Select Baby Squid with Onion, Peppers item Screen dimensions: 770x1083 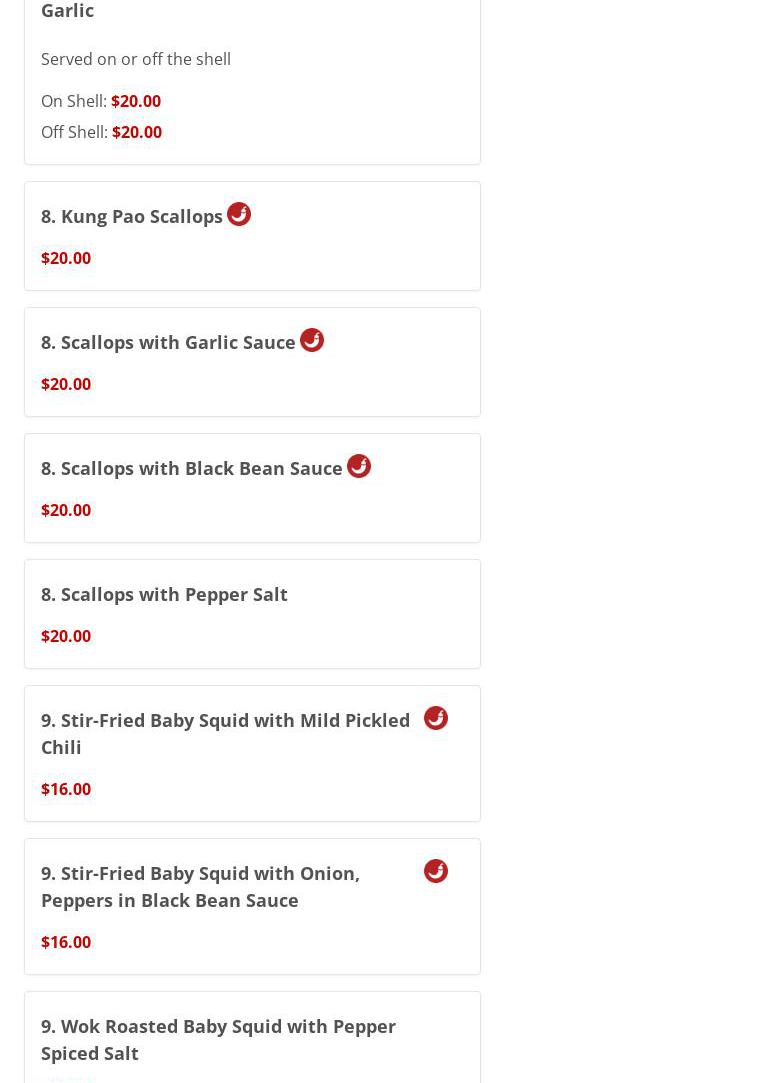200,886
